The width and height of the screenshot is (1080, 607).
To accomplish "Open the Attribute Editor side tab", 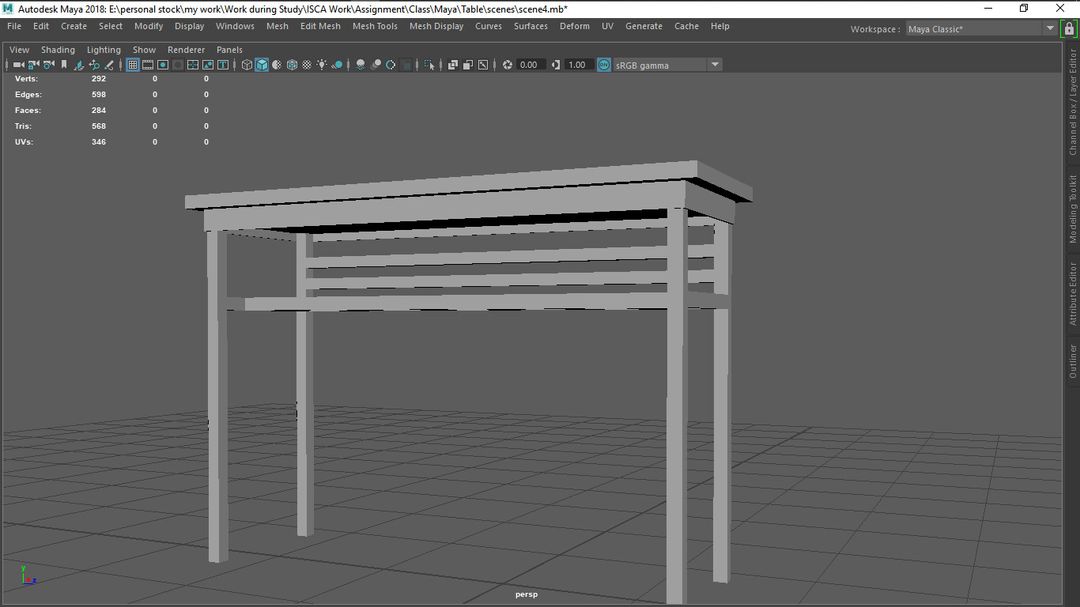I will 1072,294.
